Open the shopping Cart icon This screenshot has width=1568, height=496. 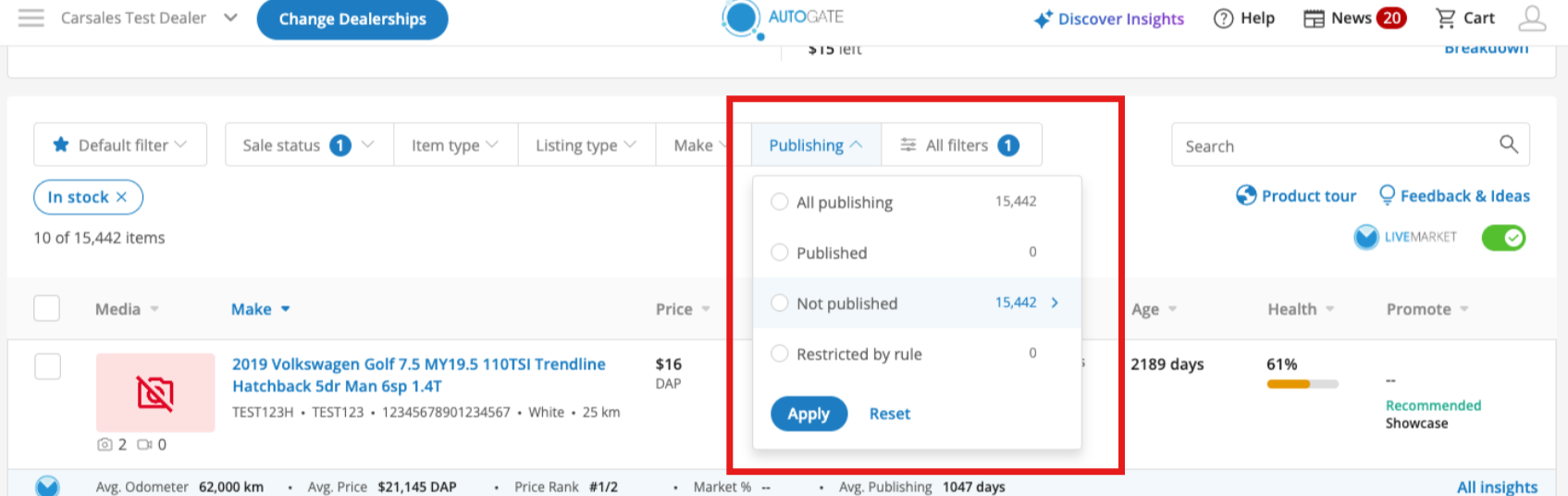pyautogui.click(x=1445, y=19)
